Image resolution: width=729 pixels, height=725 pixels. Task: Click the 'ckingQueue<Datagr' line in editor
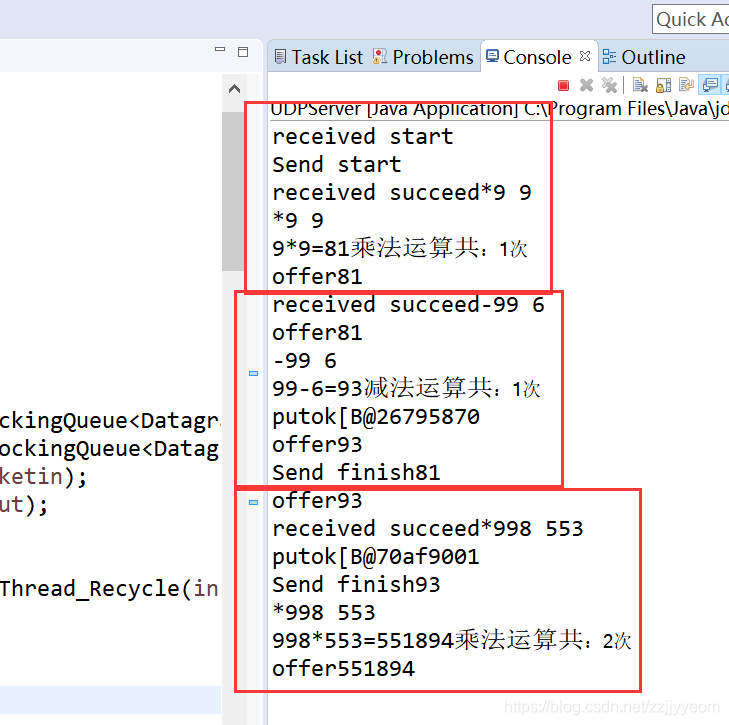coord(110,421)
